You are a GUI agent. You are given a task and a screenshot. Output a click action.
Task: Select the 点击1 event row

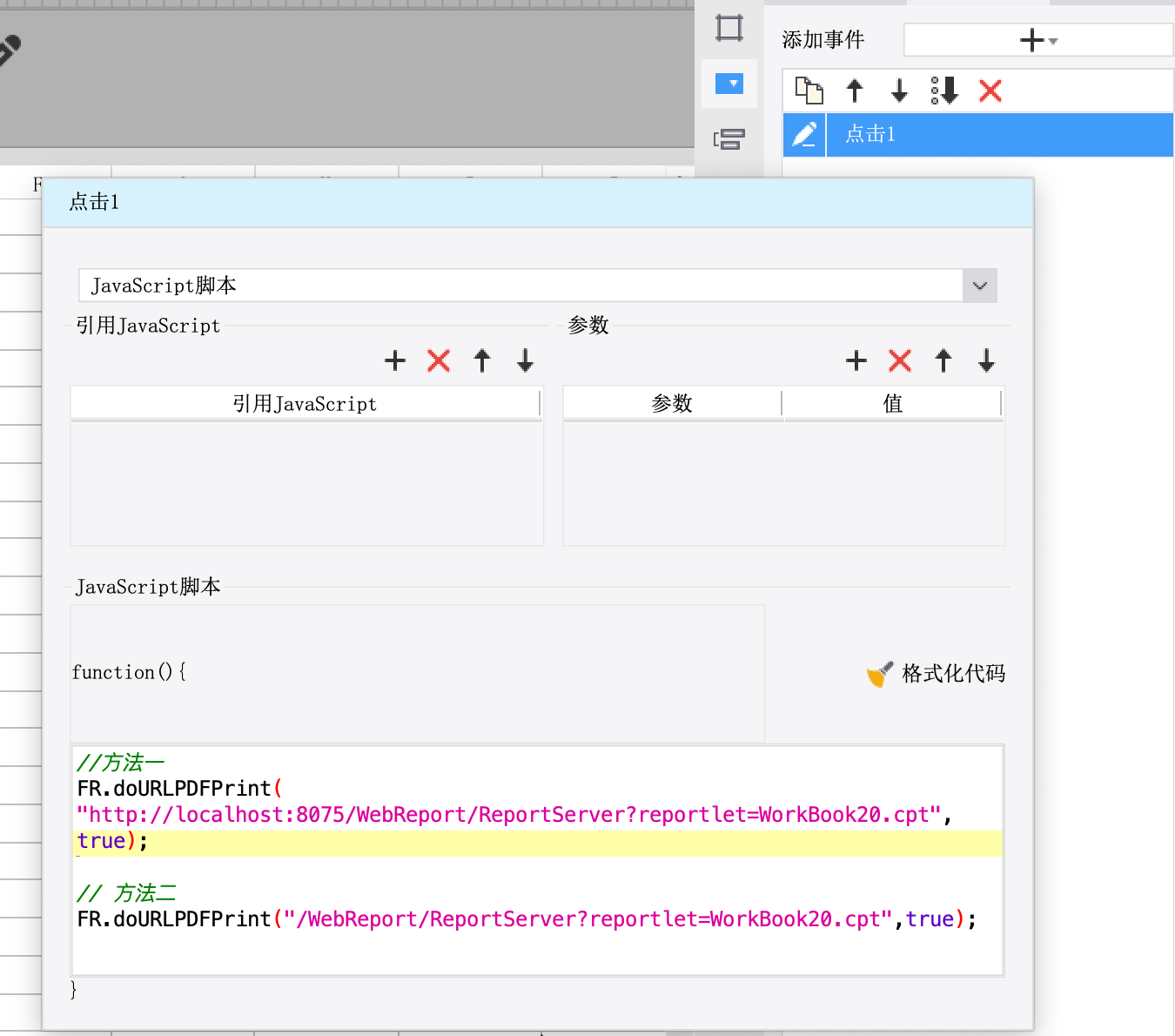click(x=978, y=135)
